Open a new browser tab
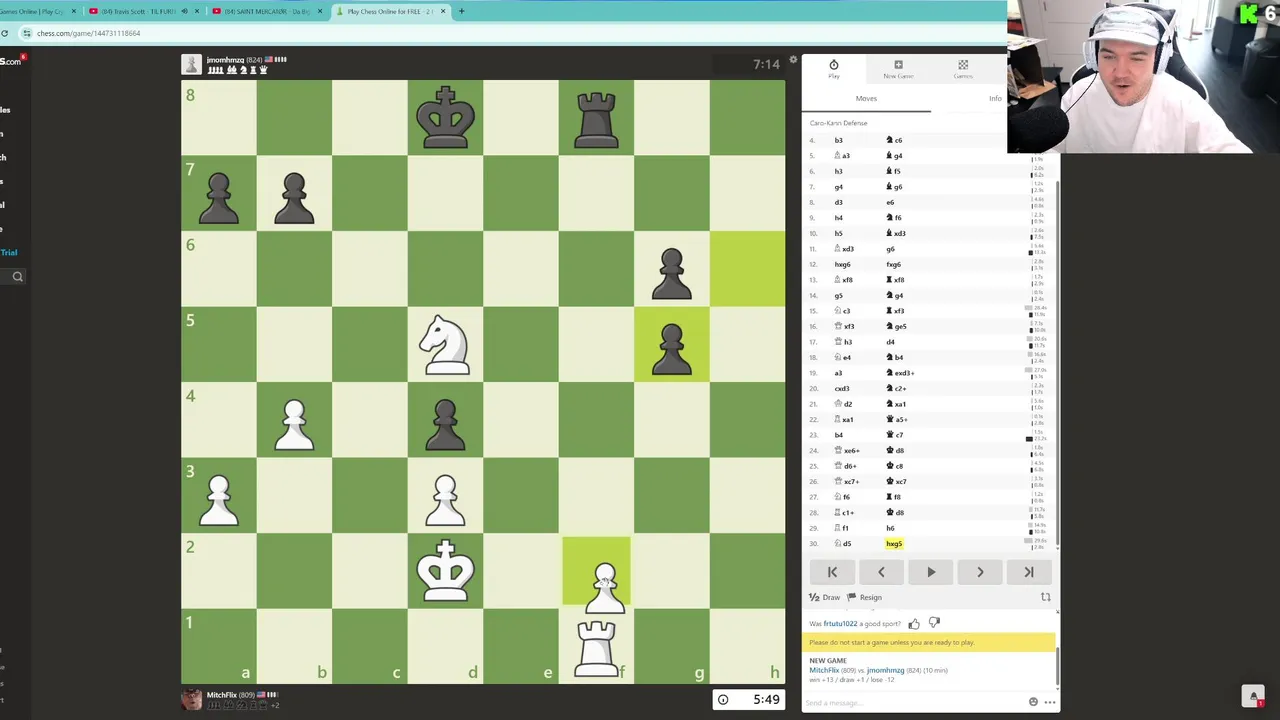1280x720 pixels. (x=461, y=11)
